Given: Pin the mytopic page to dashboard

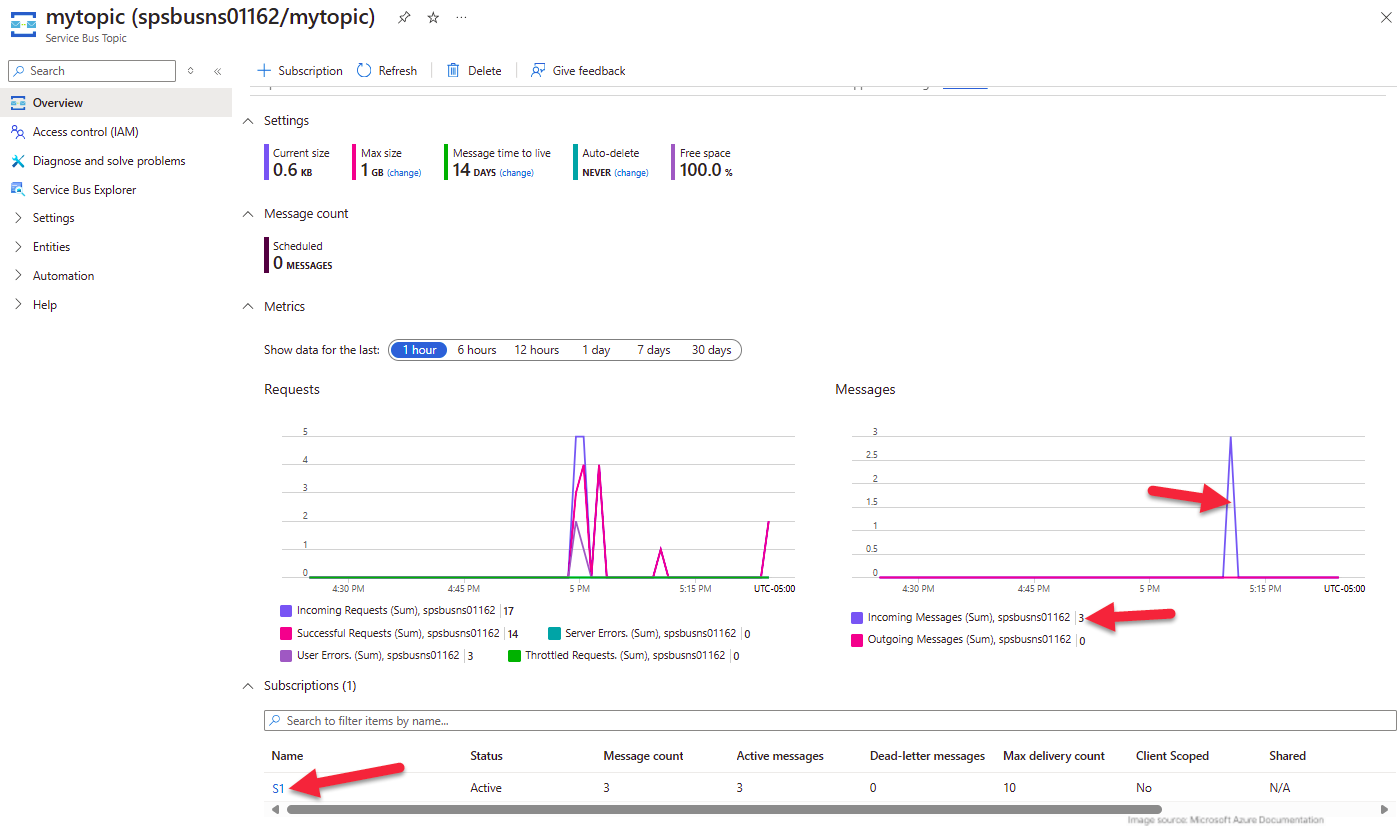Looking at the screenshot, I should [x=403, y=18].
